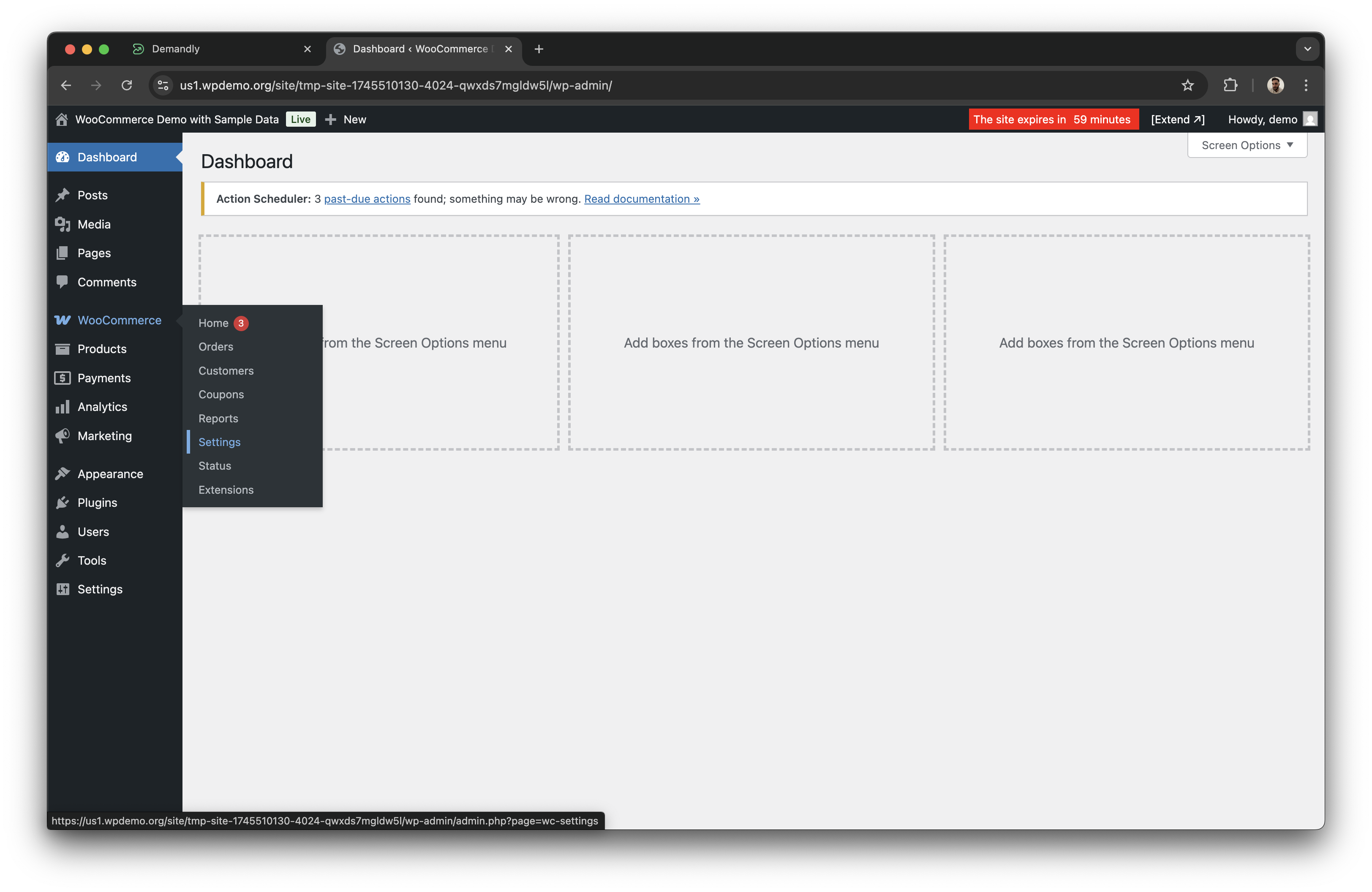Image resolution: width=1372 pixels, height=892 pixels.
Task: Click the Extend site link
Action: [1176, 119]
